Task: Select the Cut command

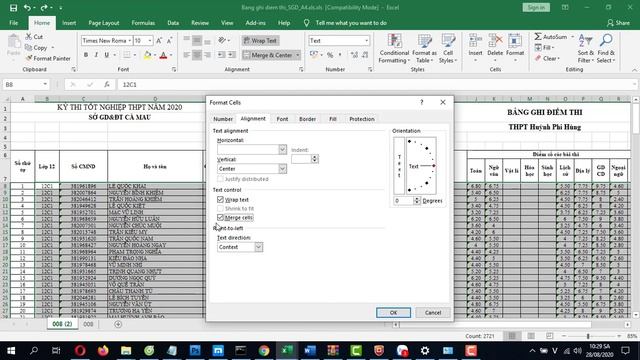Action: coord(34,37)
